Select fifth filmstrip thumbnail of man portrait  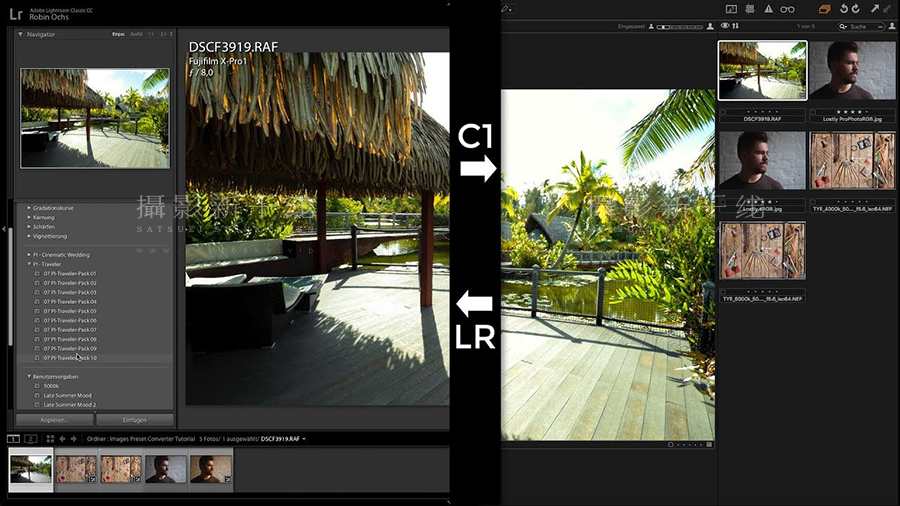211,469
